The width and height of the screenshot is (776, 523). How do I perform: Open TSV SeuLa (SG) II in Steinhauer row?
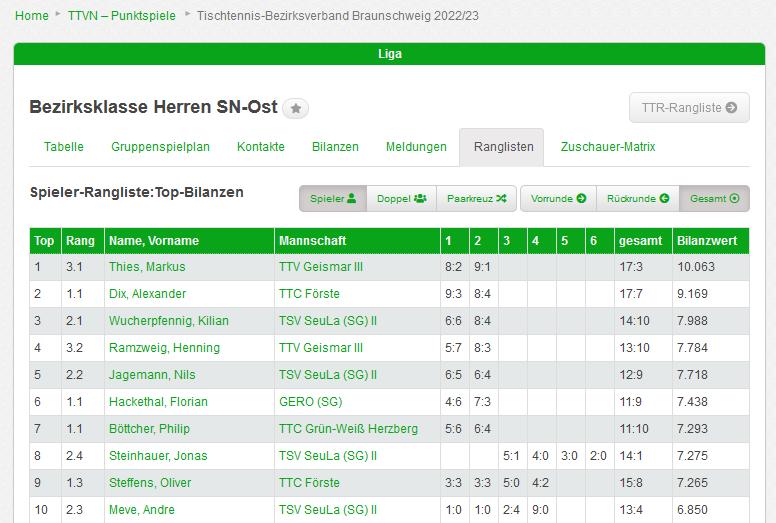pyautogui.click(x=328, y=456)
